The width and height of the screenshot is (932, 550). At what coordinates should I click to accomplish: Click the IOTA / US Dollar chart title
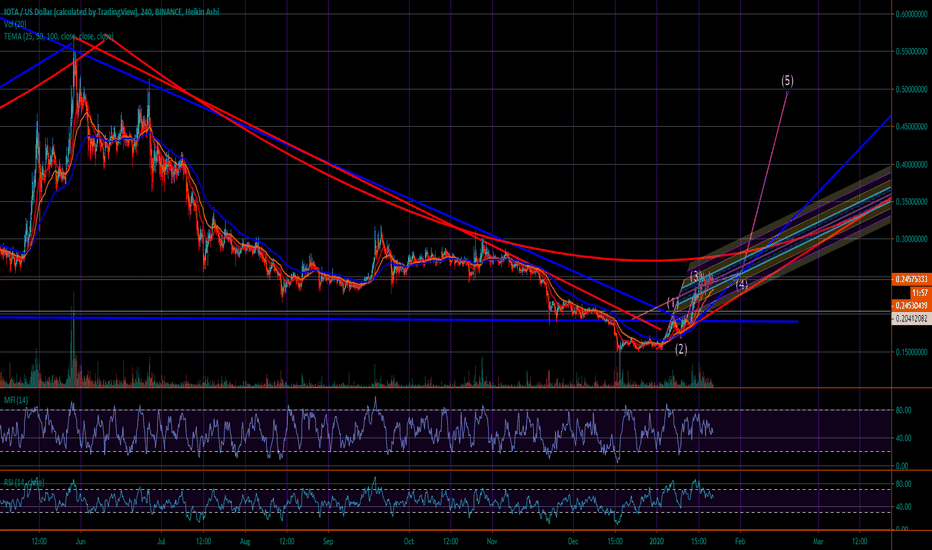(111, 12)
